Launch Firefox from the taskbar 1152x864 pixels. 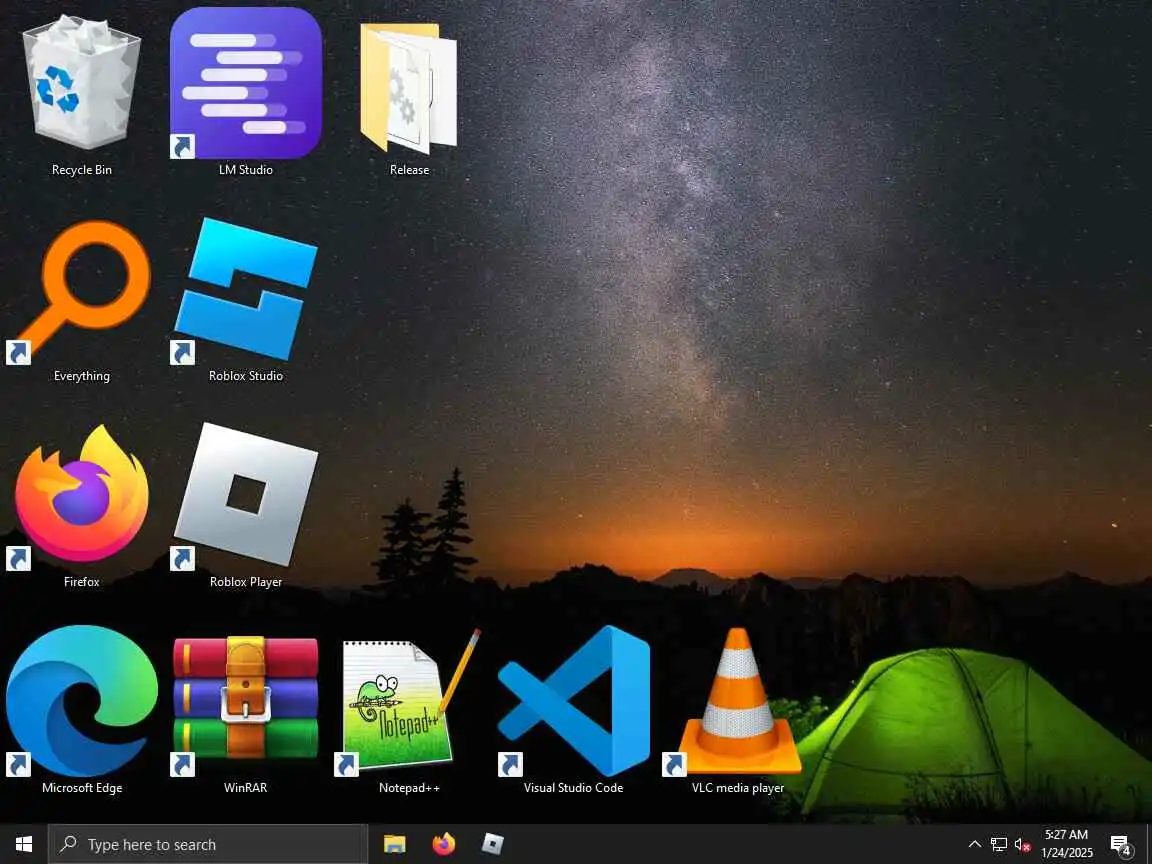tap(444, 844)
